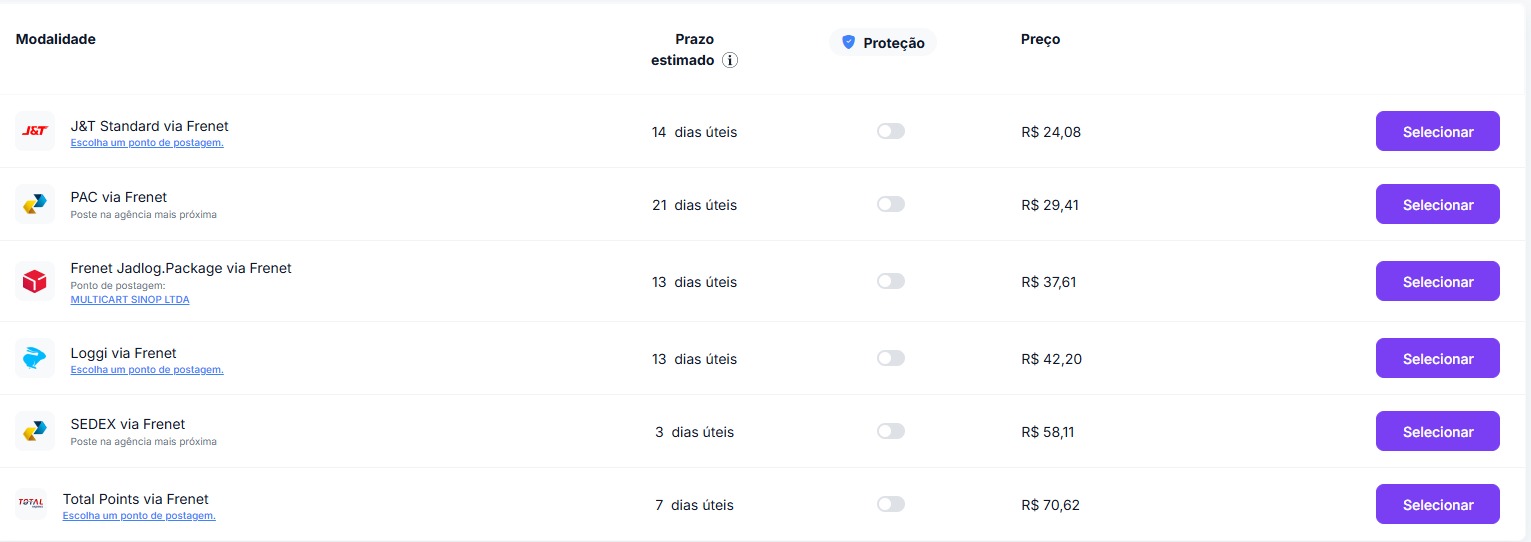
Task: Toggle protection for SEDEX via Frenet
Action: [890, 431]
